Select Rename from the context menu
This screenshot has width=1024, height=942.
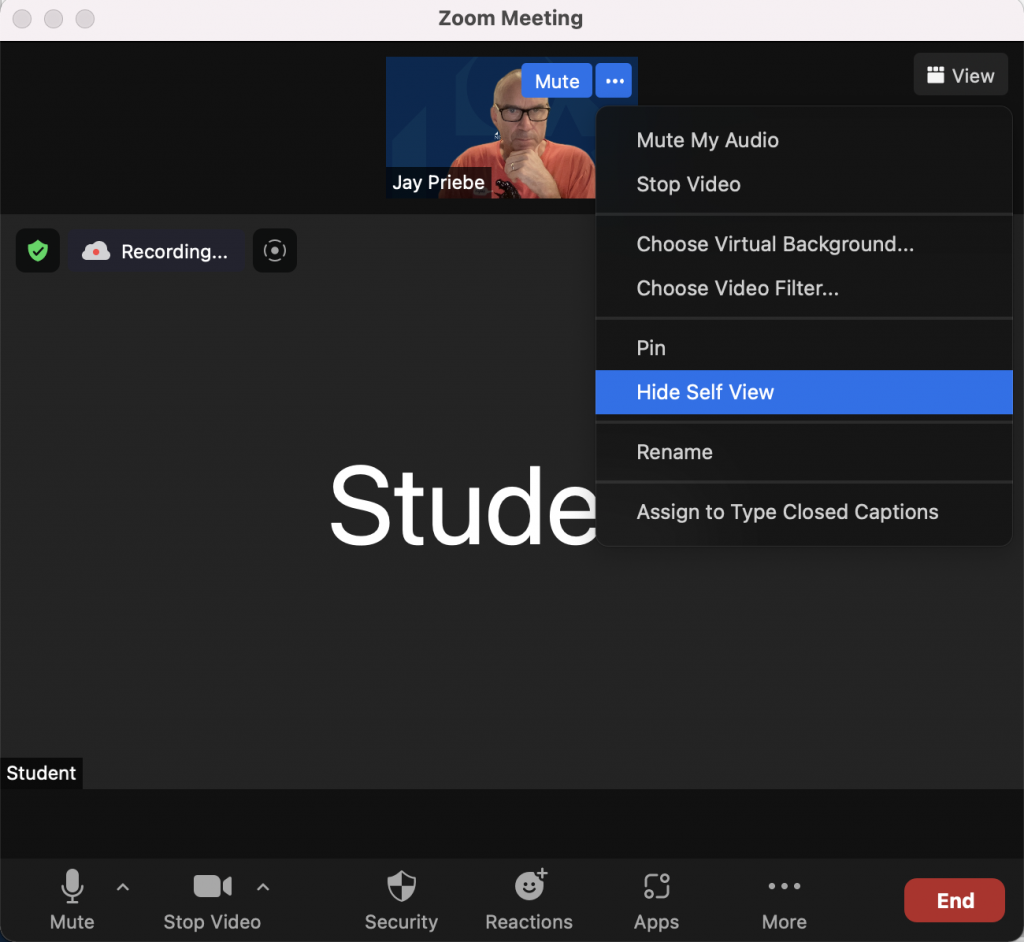click(674, 452)
